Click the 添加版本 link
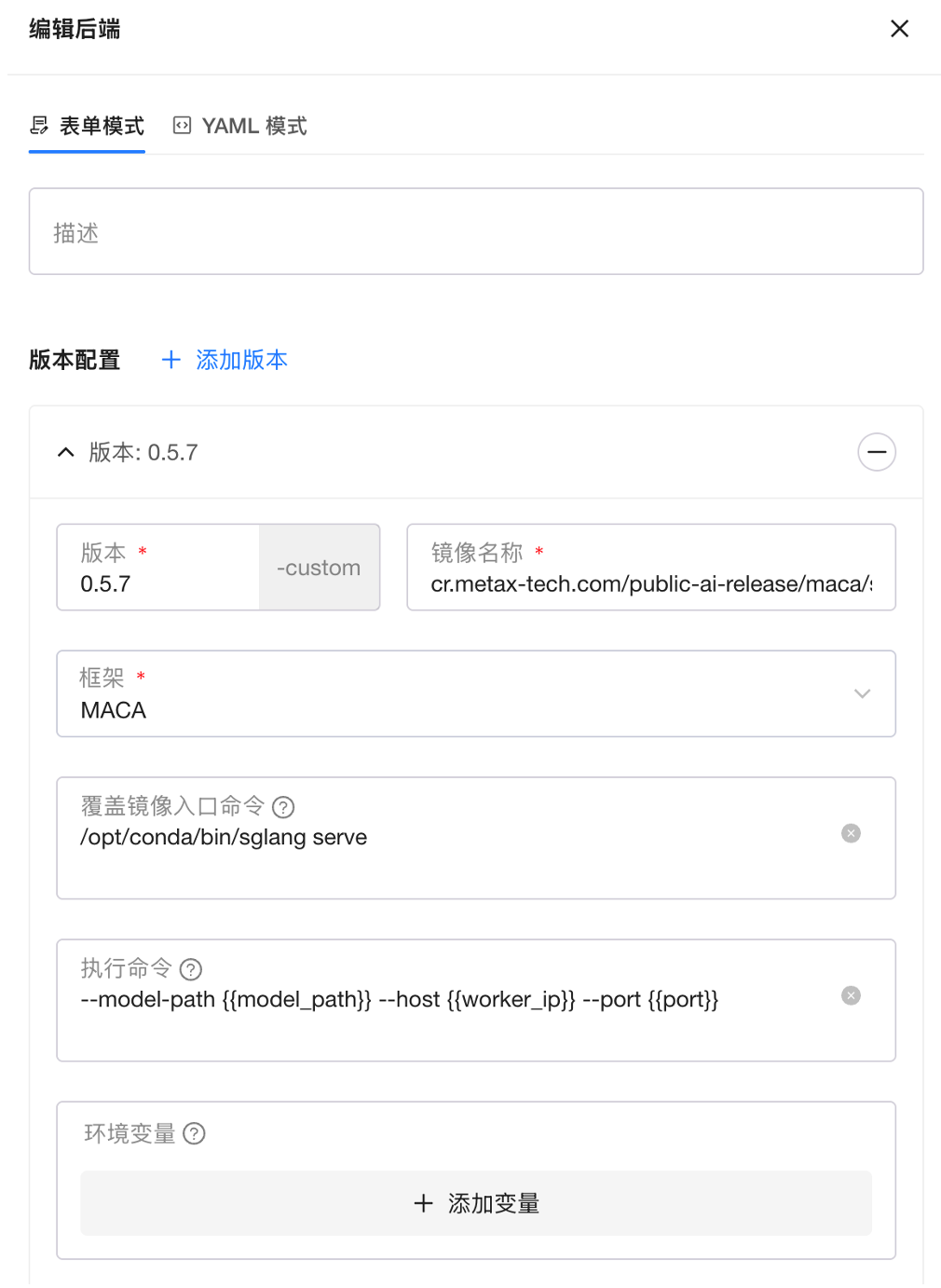Screen dimensions: 941x1288 point(225,360)
